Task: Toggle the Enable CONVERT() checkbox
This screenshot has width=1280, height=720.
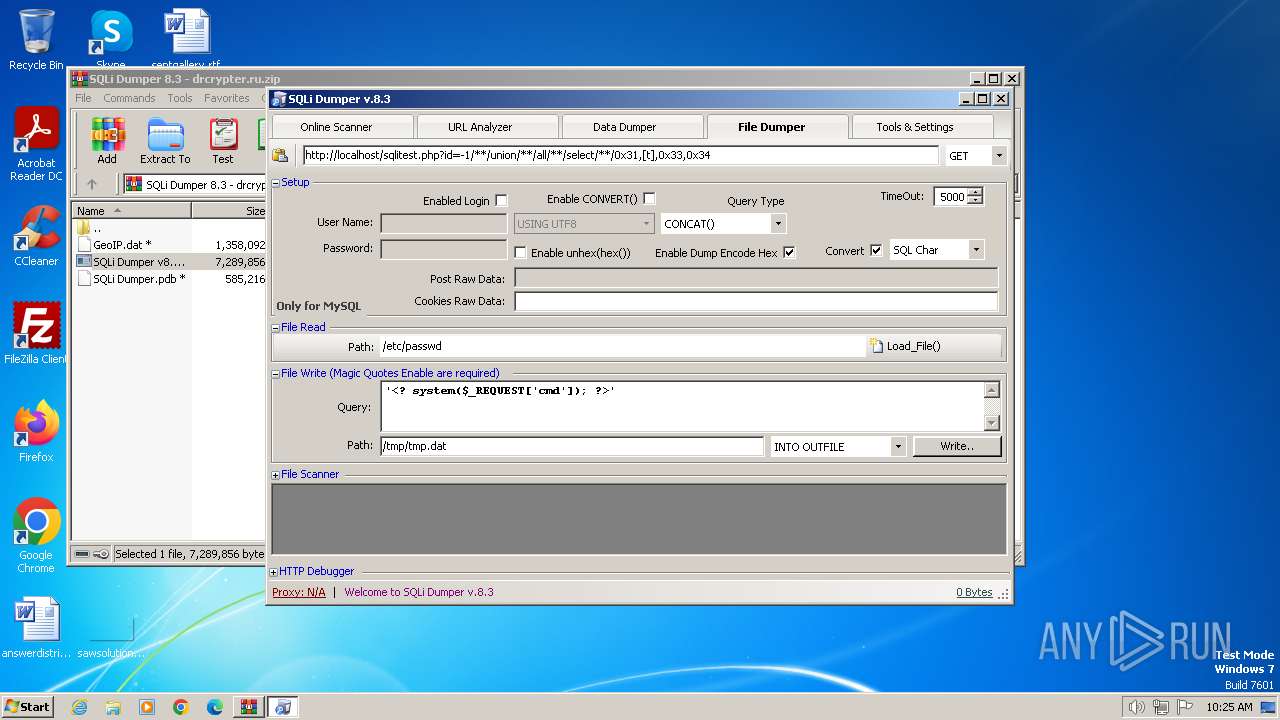Action: [649, 198]
